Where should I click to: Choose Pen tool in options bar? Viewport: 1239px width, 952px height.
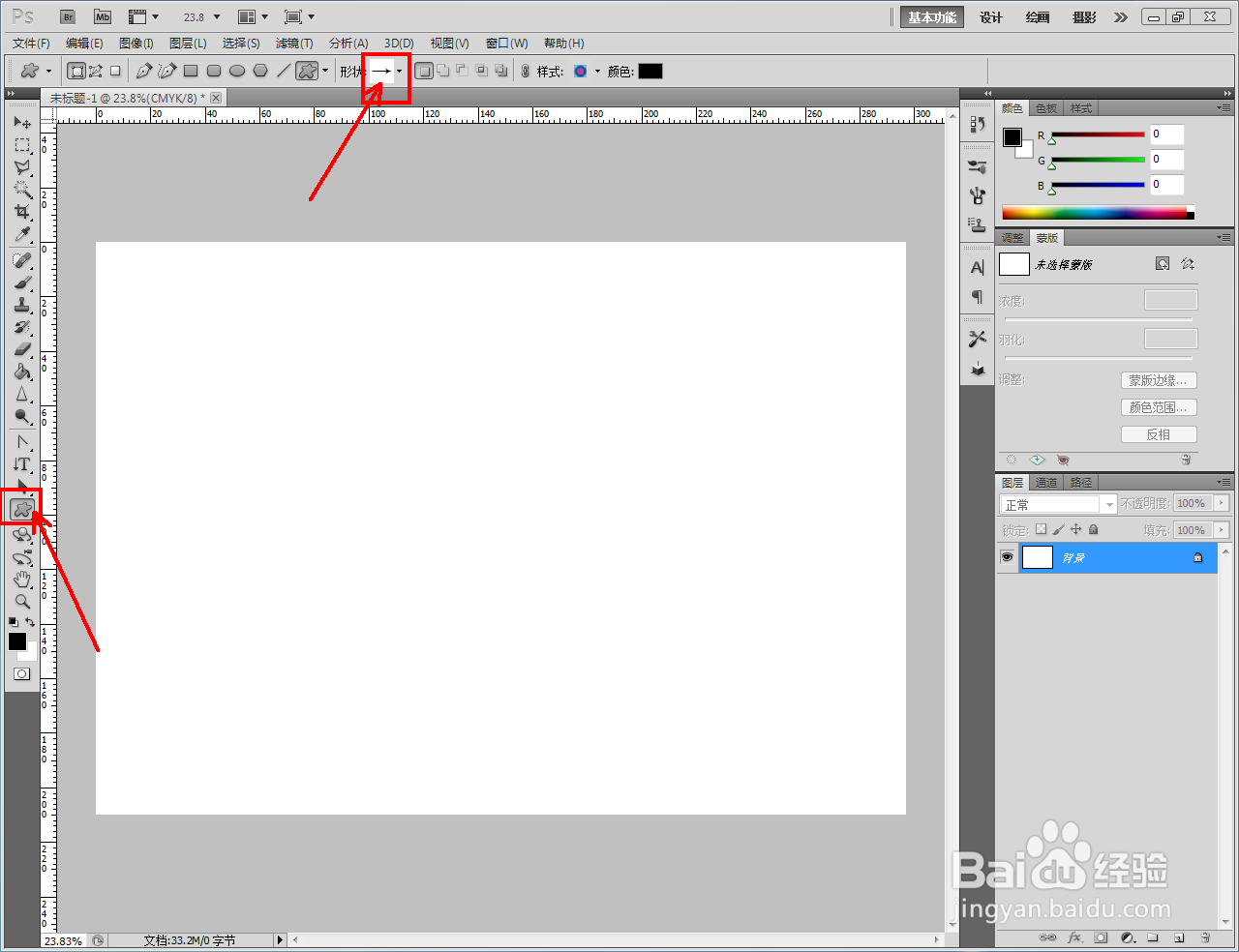coord(144,71)
